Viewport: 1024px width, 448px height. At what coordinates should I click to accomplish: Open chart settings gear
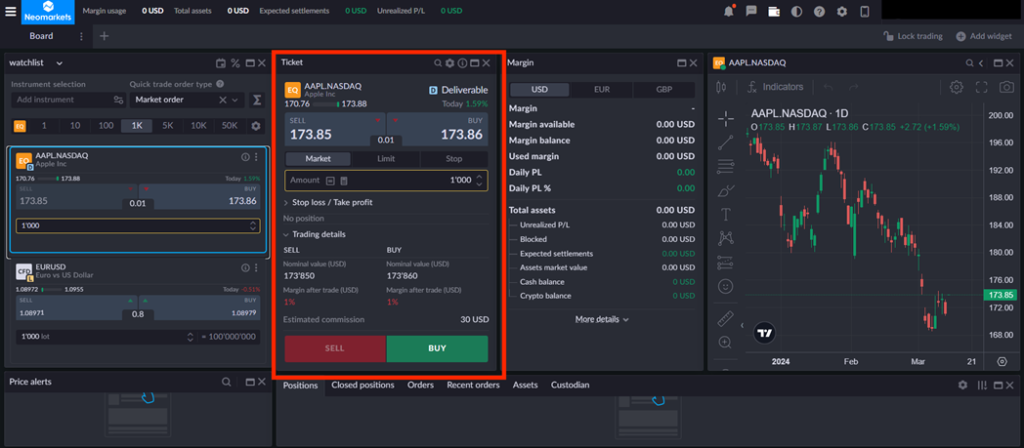click(x=957, y=87)
